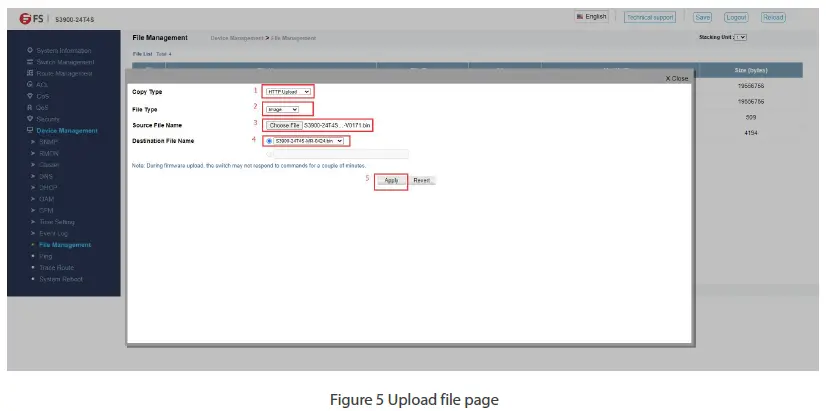Screen dimensions: 826x411
Task: Click the Apply button
Action: click(391, 180)
